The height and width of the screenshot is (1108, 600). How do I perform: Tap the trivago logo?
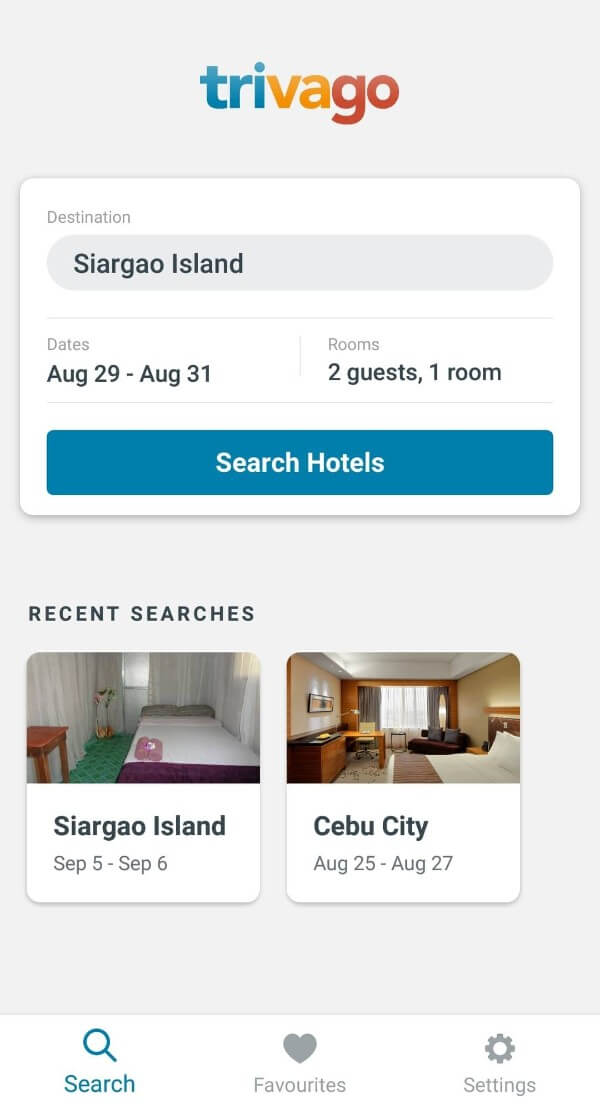pos(300,91)
